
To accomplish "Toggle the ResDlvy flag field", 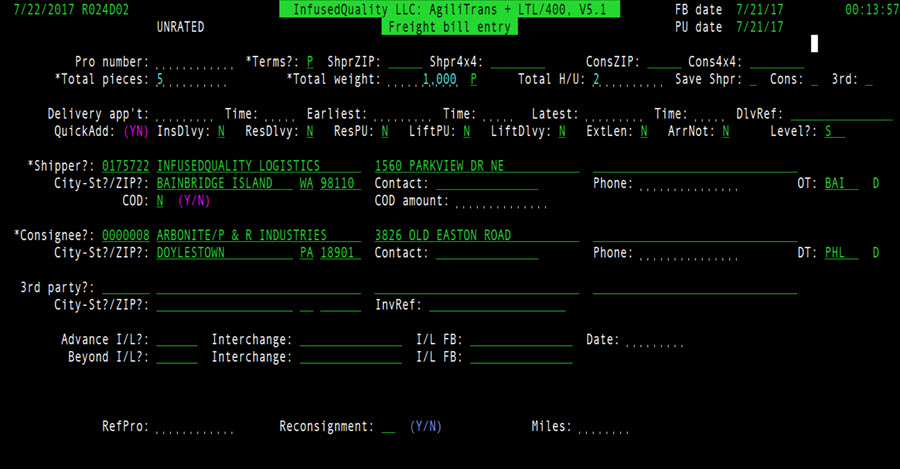I will (x=310, y=131).
